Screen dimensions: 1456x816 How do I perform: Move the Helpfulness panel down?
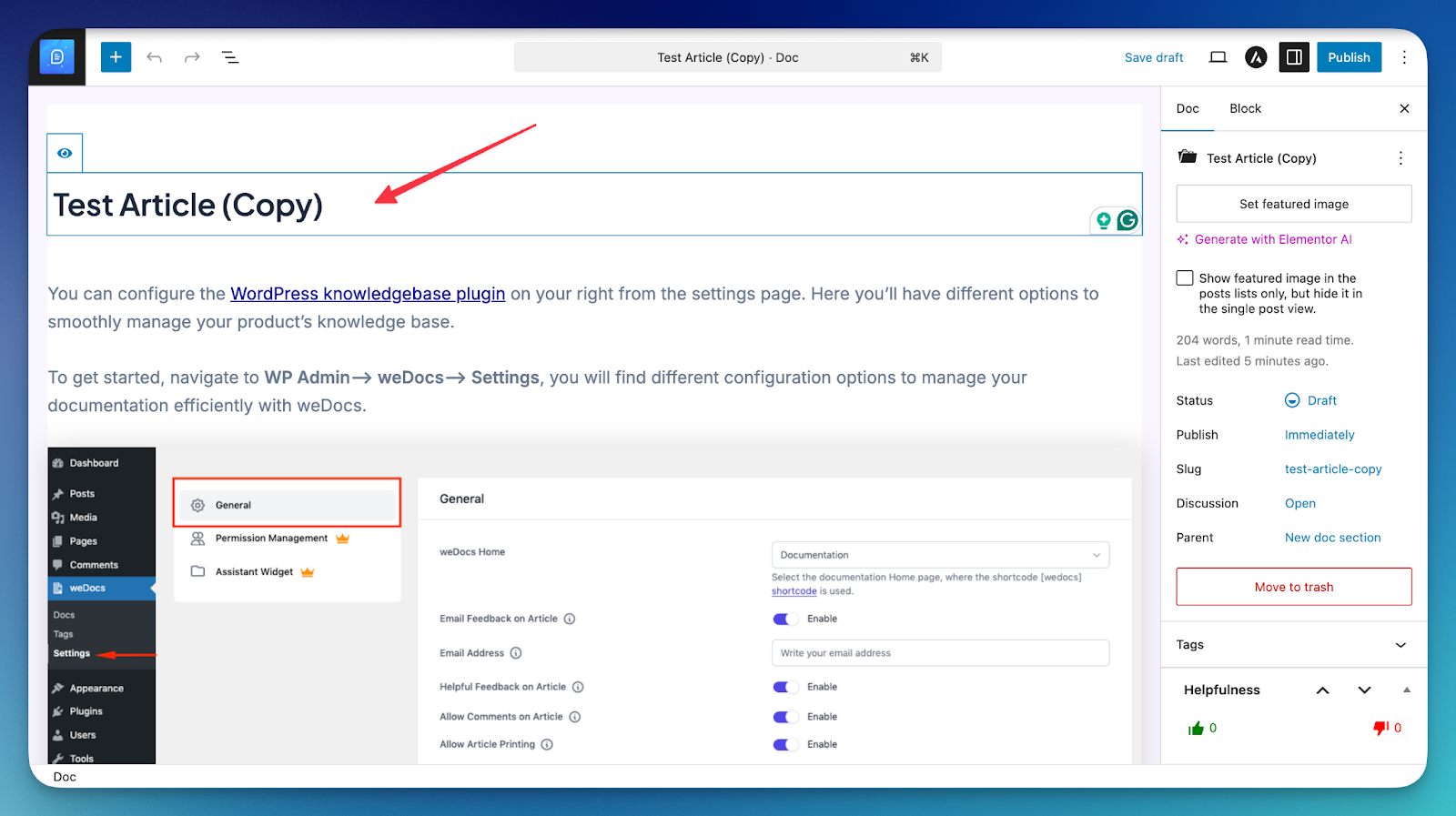(1364, 690)
